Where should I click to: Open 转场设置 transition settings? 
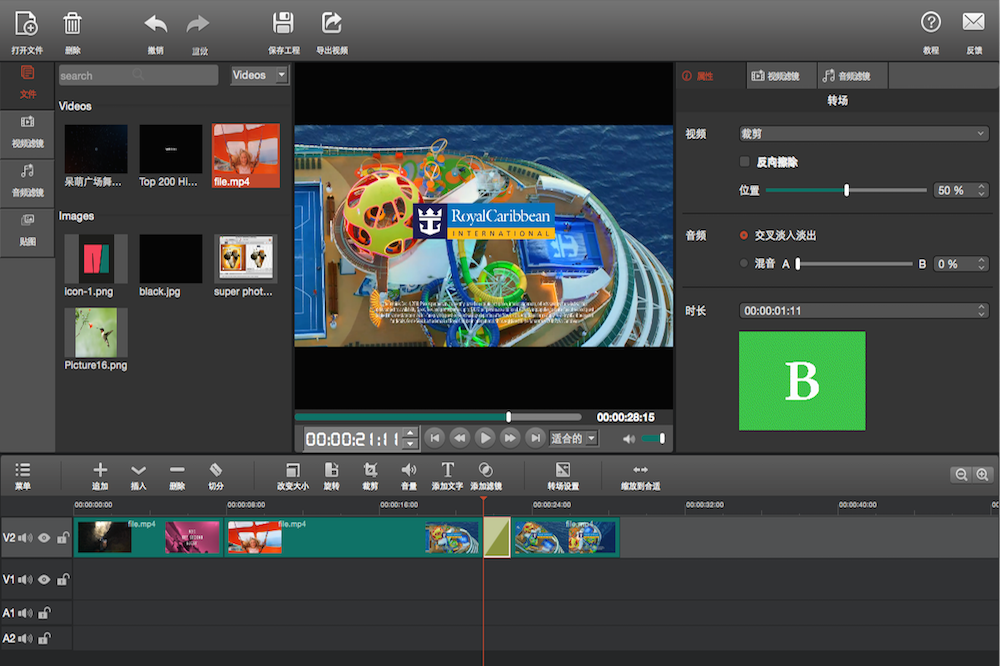(563, 470)
